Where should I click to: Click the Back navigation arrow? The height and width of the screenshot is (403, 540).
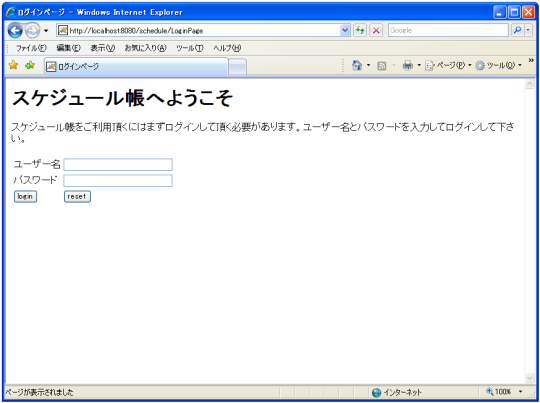pyautogui.click(x=15, y=31)
